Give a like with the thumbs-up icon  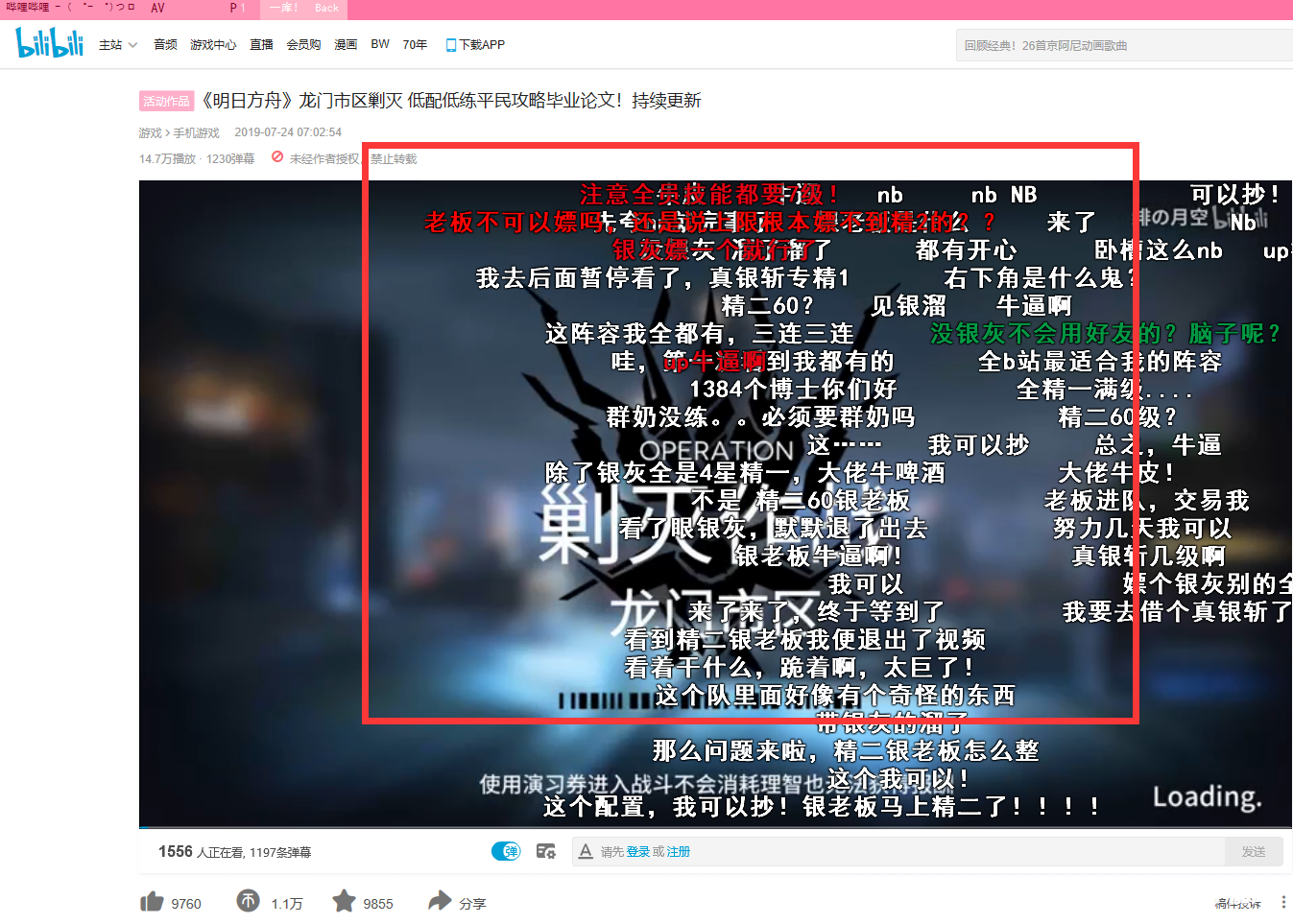pos(152,902)
